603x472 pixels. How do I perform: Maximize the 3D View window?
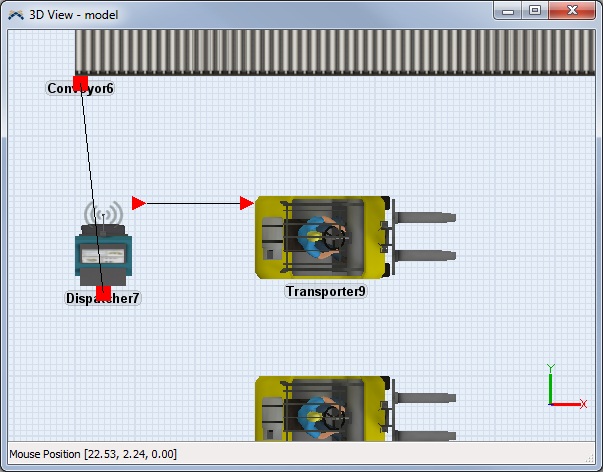tap(535, 10)
